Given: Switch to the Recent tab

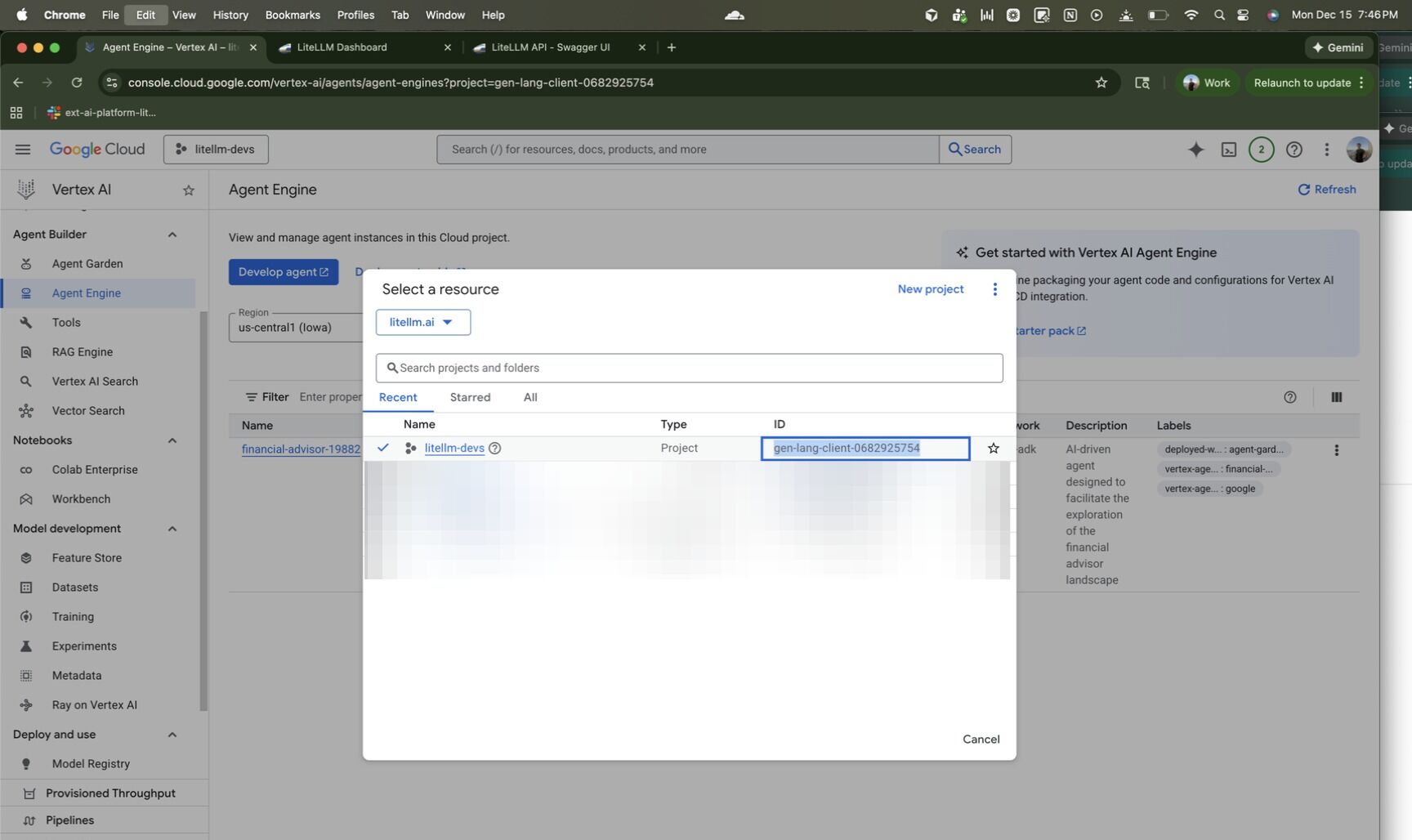Looking at the screenshot, I should 398,397.
